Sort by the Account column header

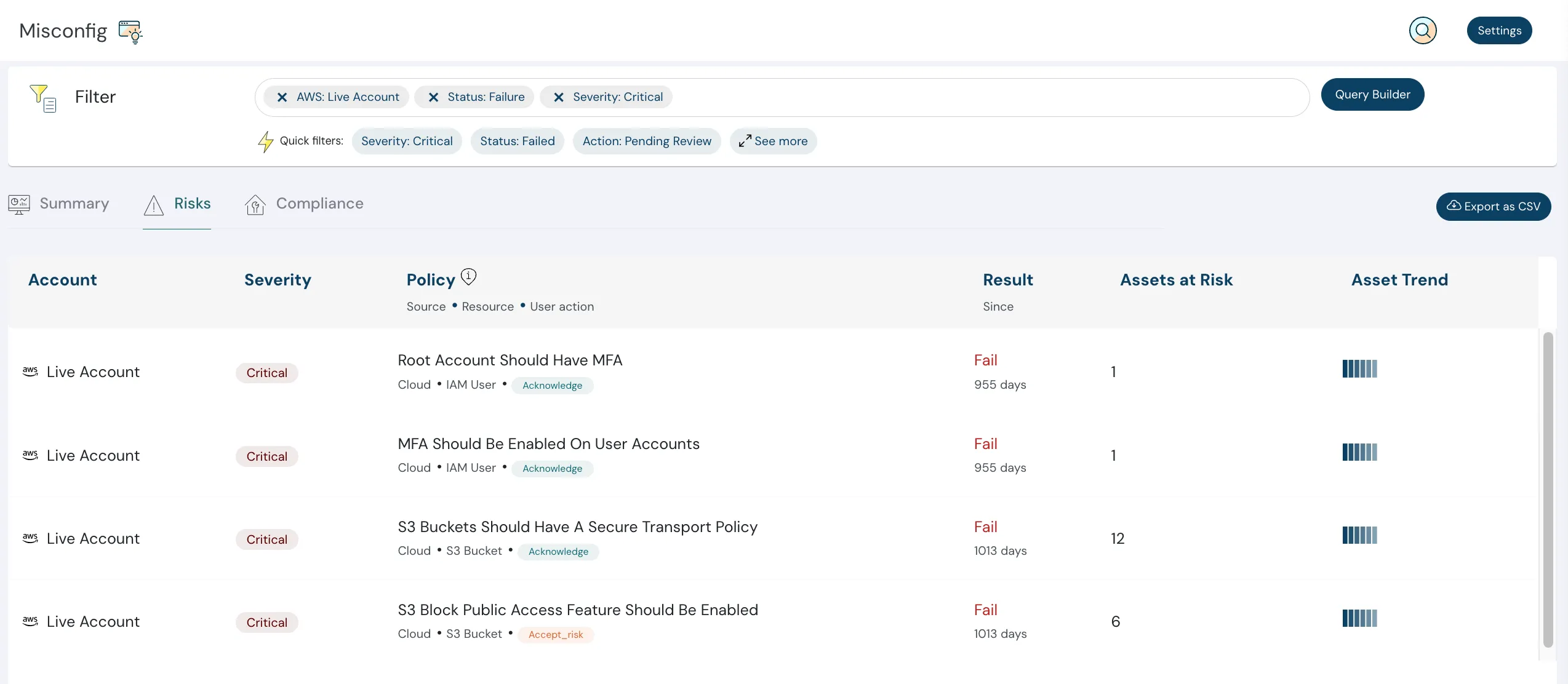(63, 280)
